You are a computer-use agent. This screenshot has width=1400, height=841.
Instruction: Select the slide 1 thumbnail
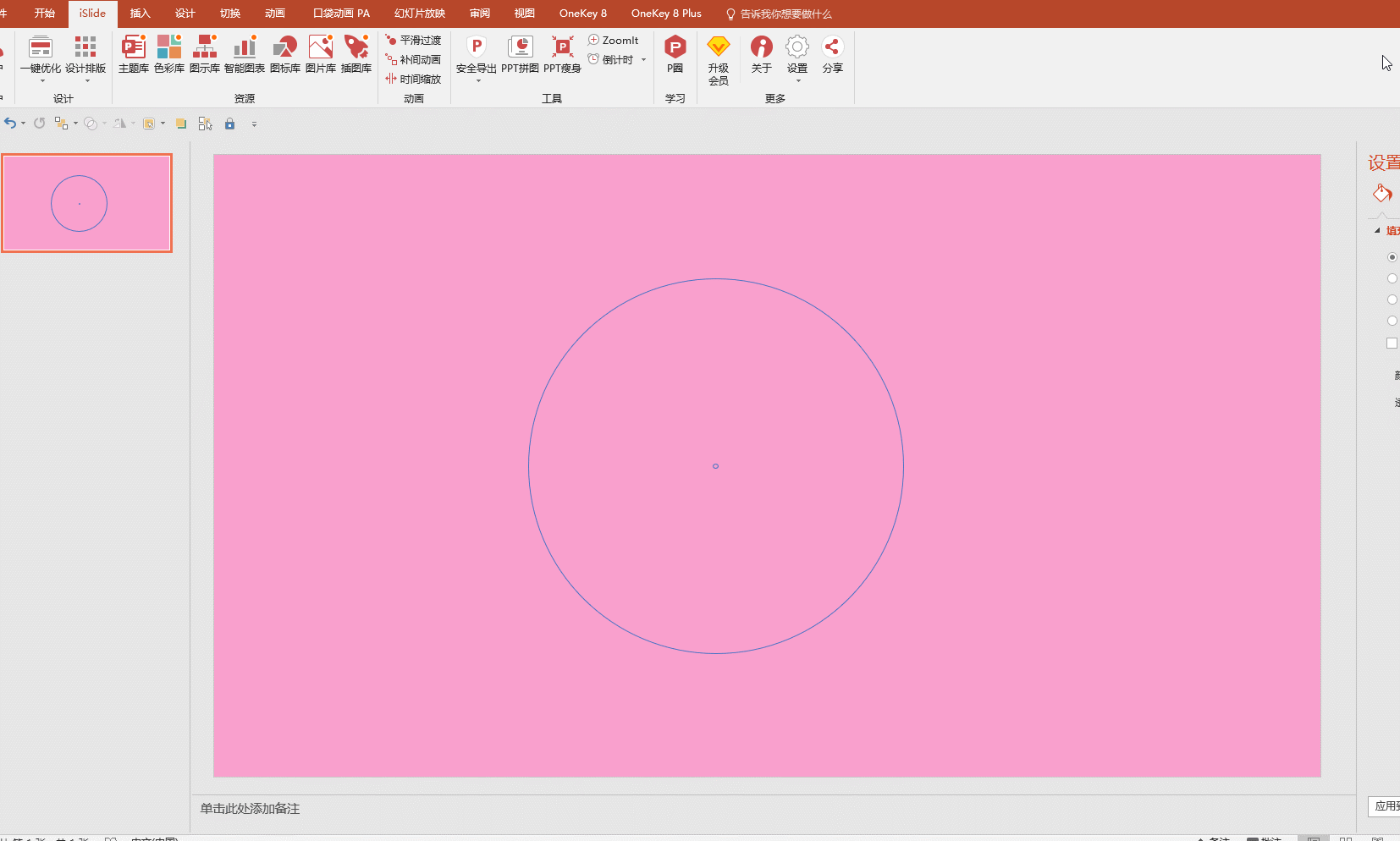coord(86,203)
